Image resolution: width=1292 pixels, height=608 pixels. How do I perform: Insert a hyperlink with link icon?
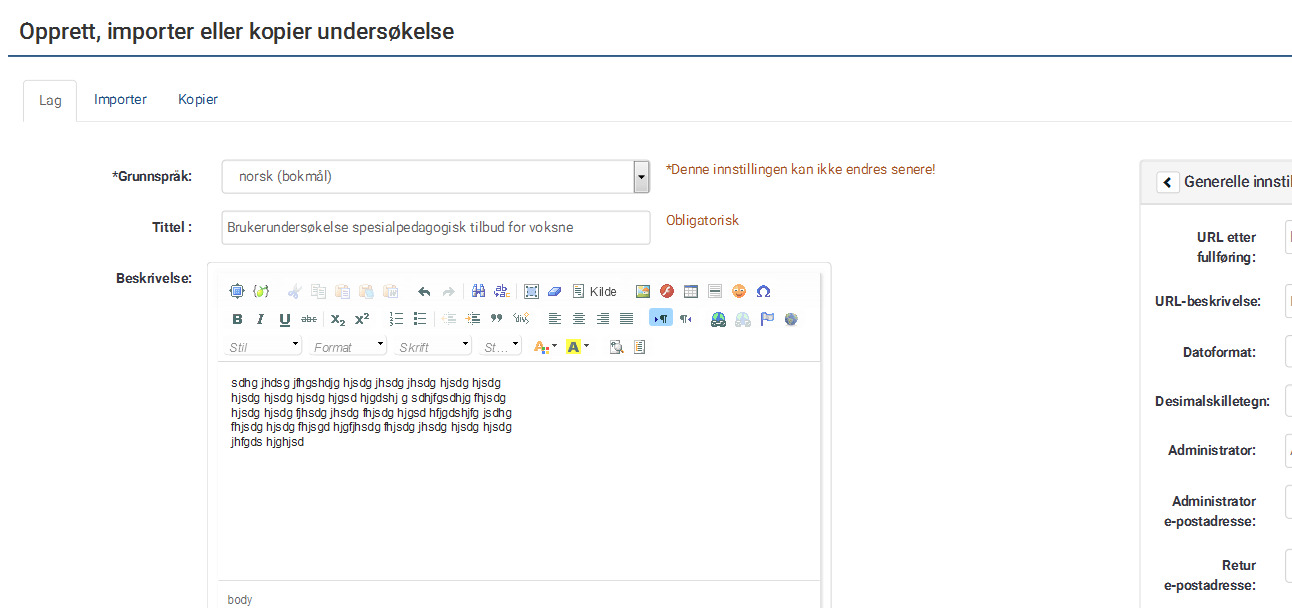(x=718, y=319)
